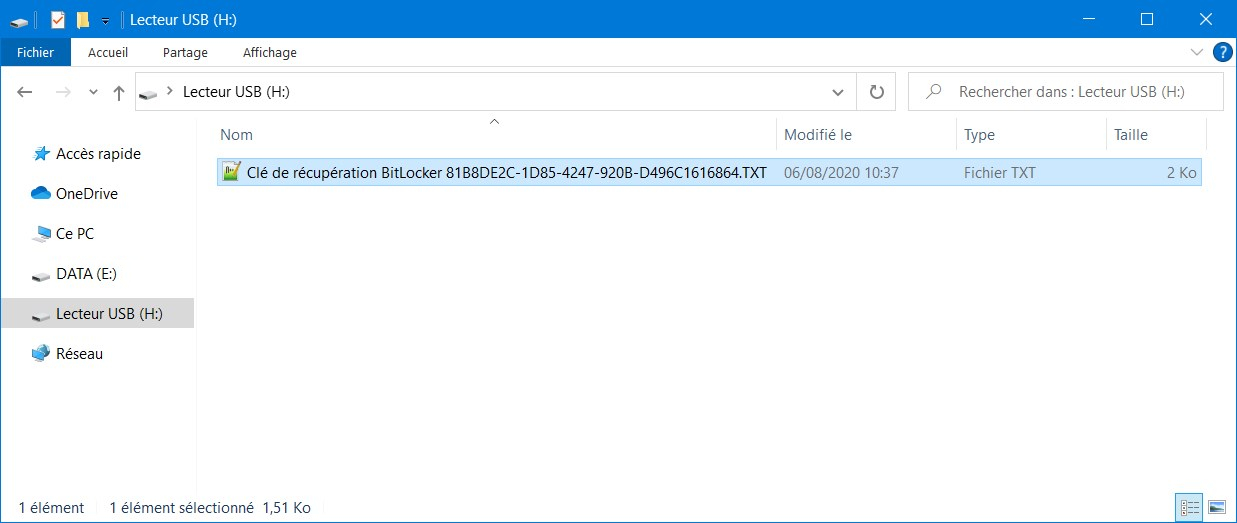Image resolution: width=1237 pixels, height=523 pixels.
Task: Open the Partage ribbon tab
Action: point(186,52)
